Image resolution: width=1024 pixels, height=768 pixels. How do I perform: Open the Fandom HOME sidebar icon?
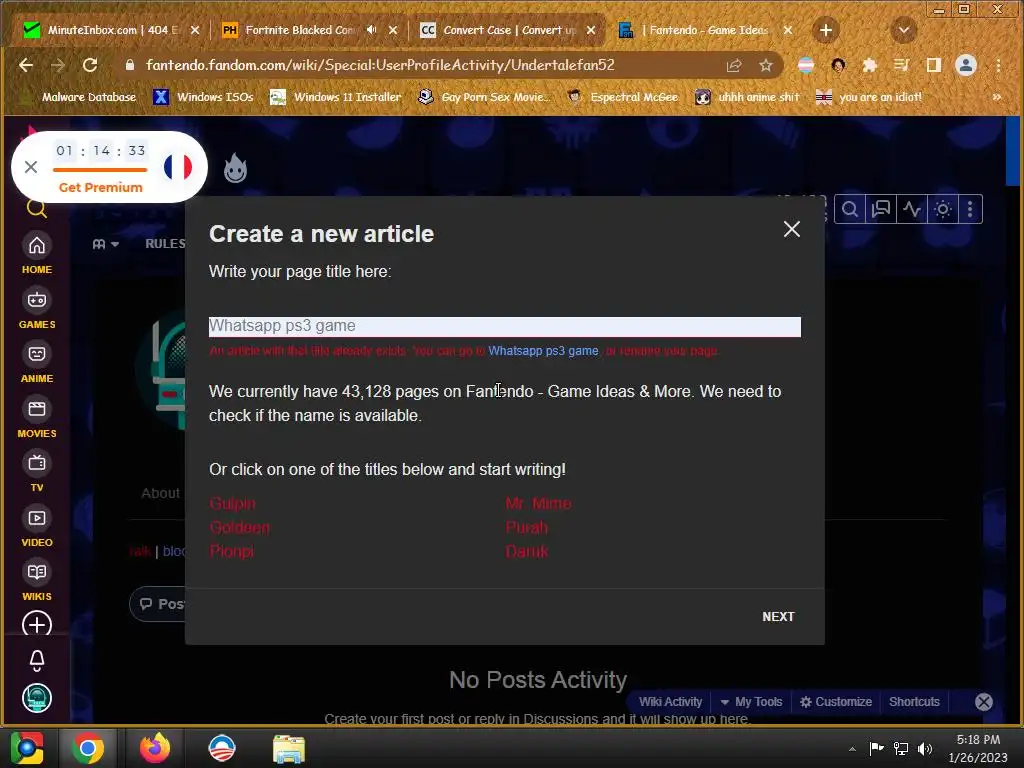(37, 254)
